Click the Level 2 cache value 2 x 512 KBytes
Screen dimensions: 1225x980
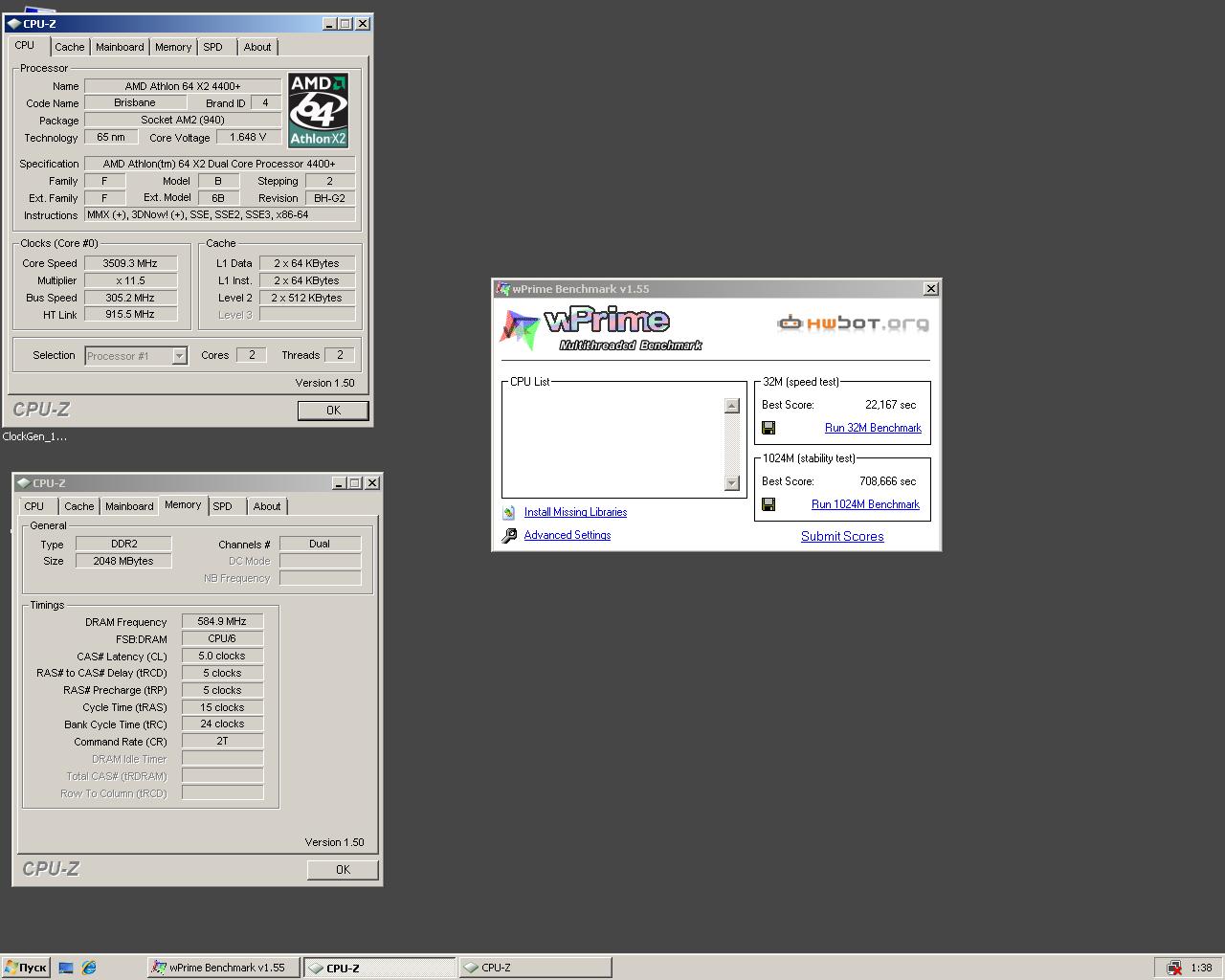[x=307, y=298]
